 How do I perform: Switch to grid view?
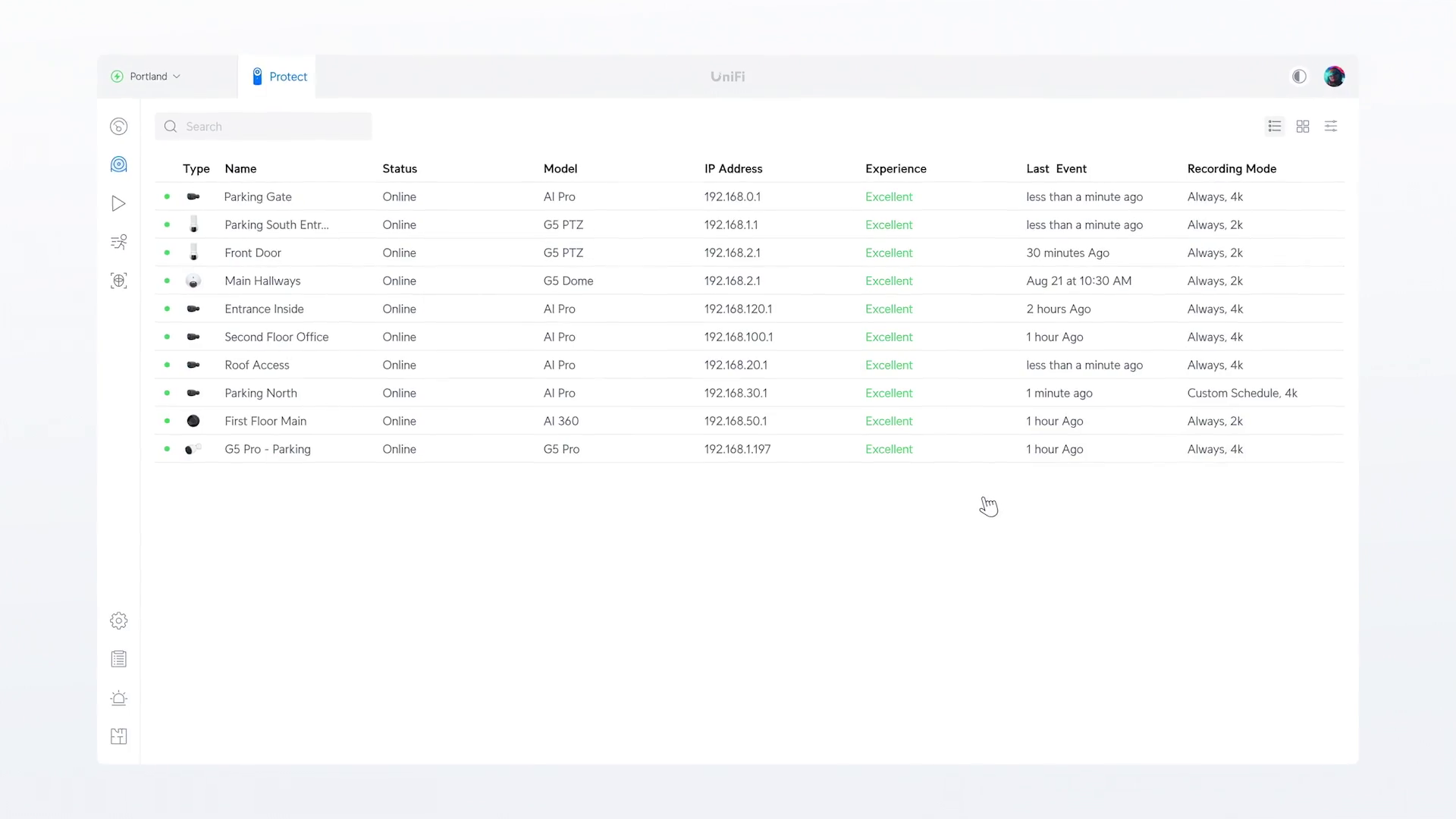(1303, 127)
